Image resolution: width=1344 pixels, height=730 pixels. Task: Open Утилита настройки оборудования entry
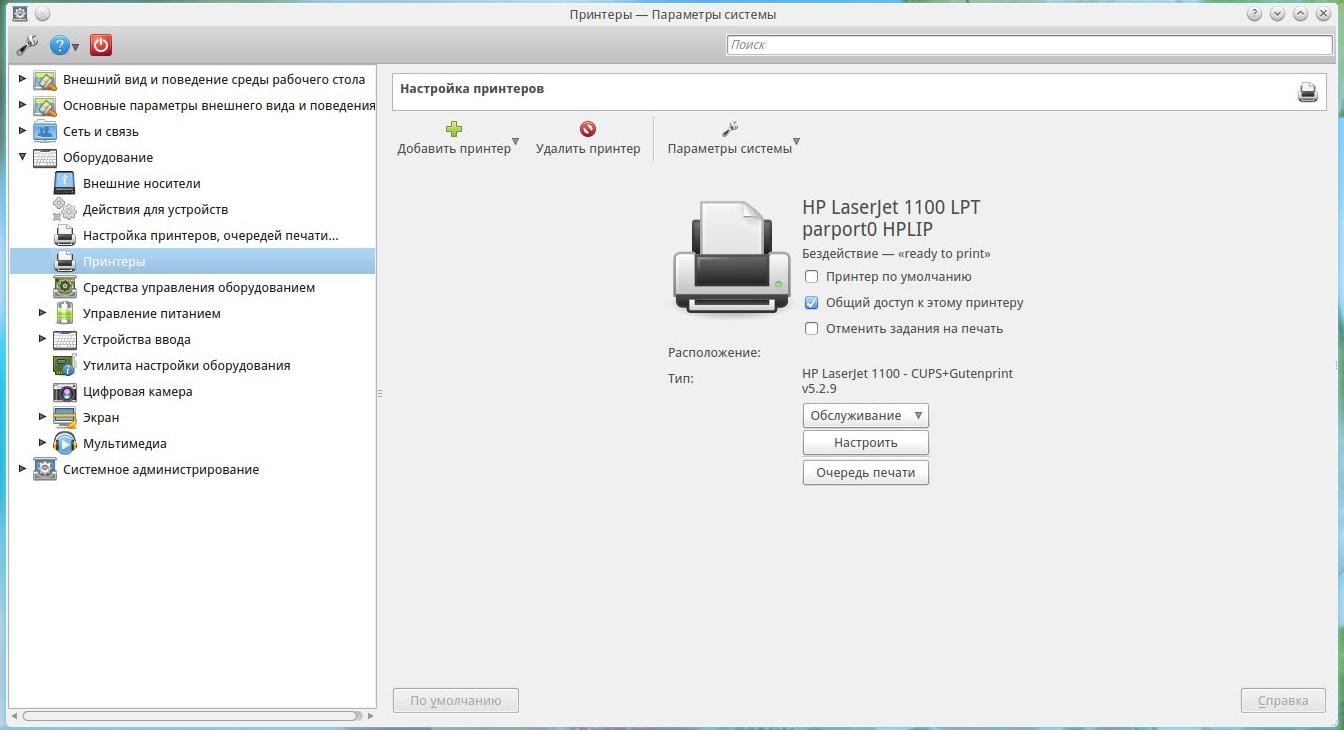click(x=187, y=365)
